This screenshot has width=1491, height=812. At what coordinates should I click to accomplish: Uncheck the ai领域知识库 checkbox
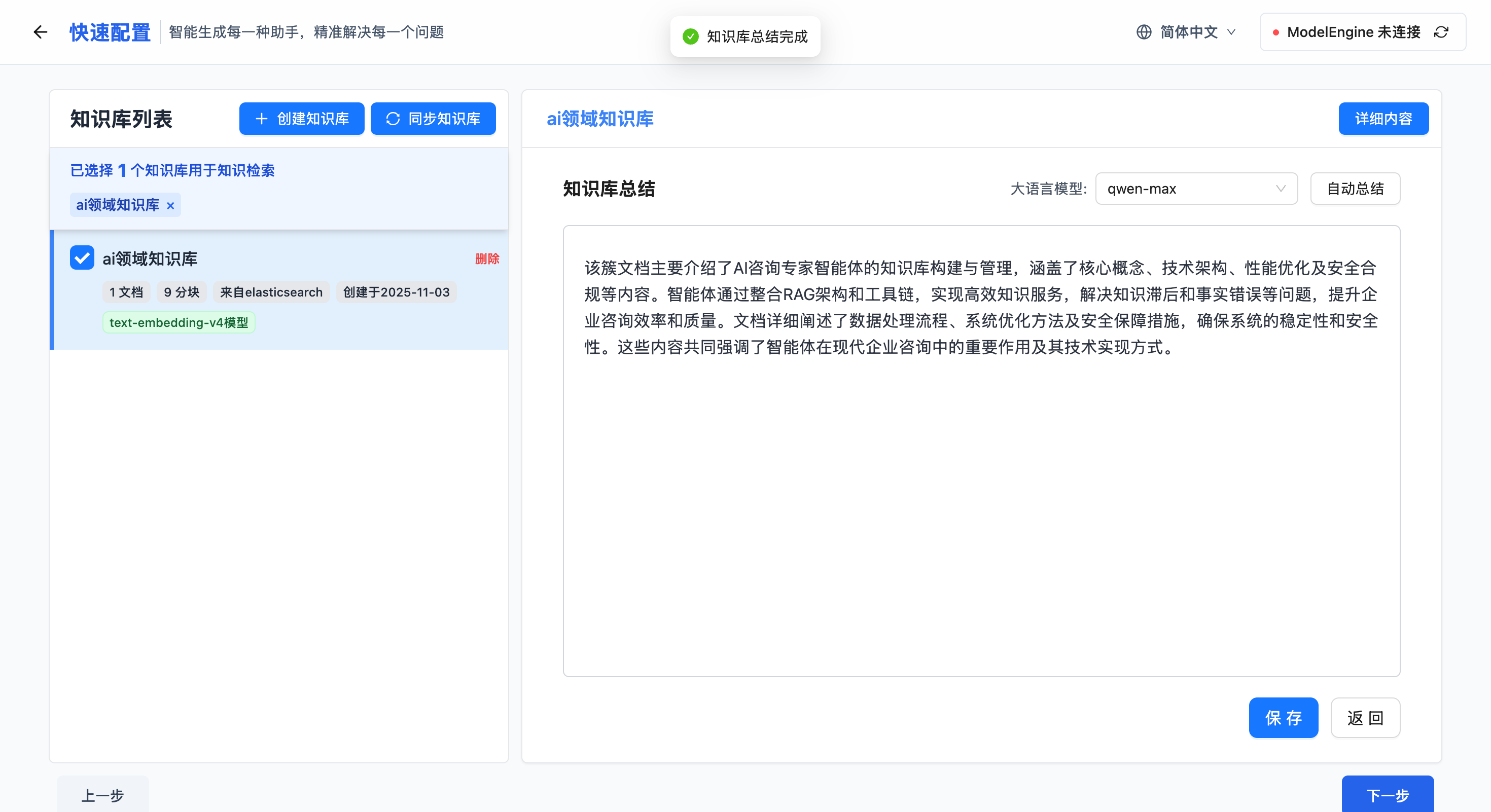(82, 258)
